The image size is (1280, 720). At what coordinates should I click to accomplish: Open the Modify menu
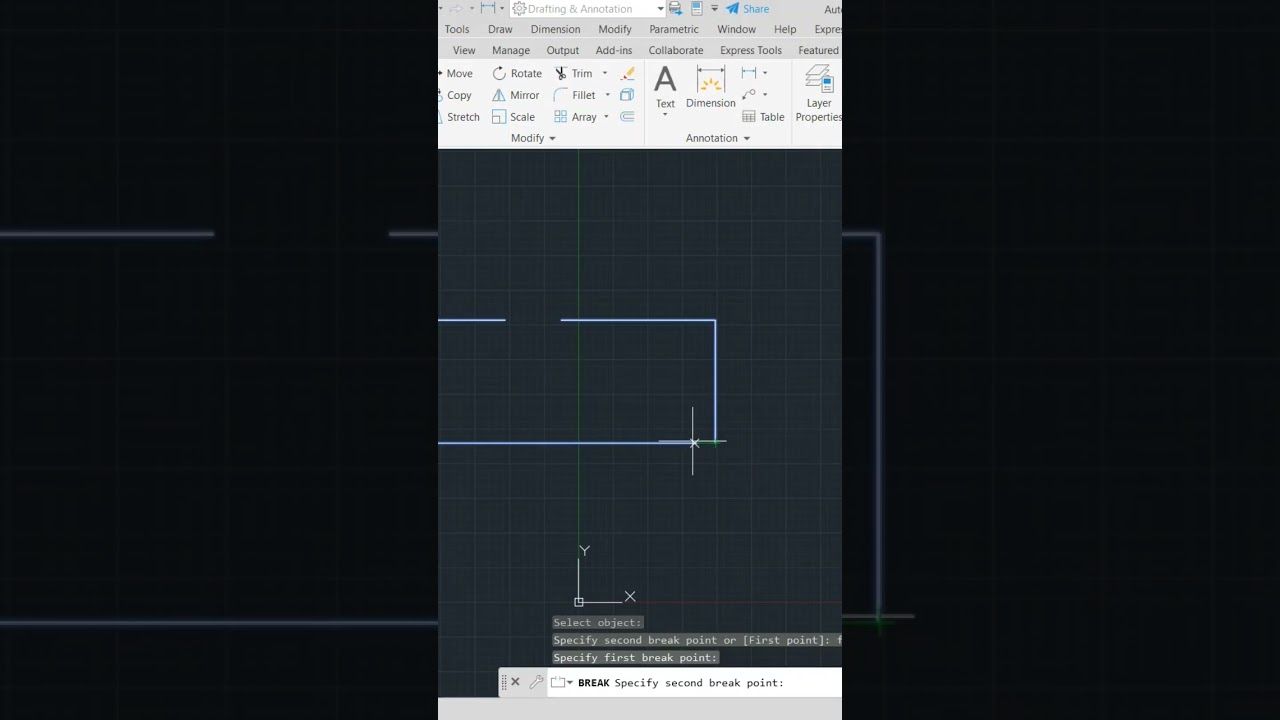click(615, 29)
